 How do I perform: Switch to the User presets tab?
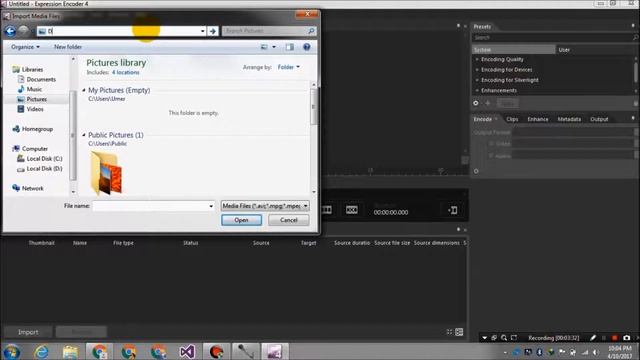tap(564, 50)
